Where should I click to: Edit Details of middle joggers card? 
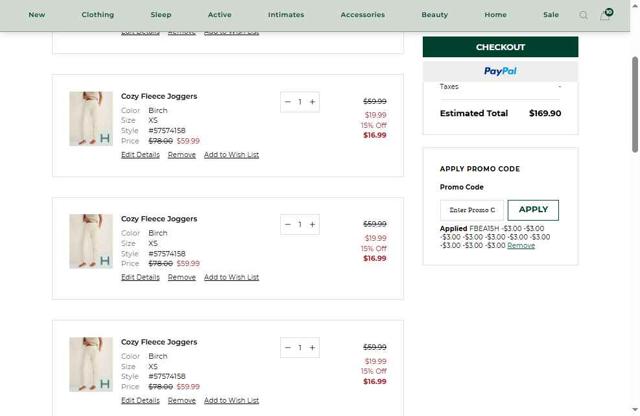pyautogui.click(x=140, y=277)
